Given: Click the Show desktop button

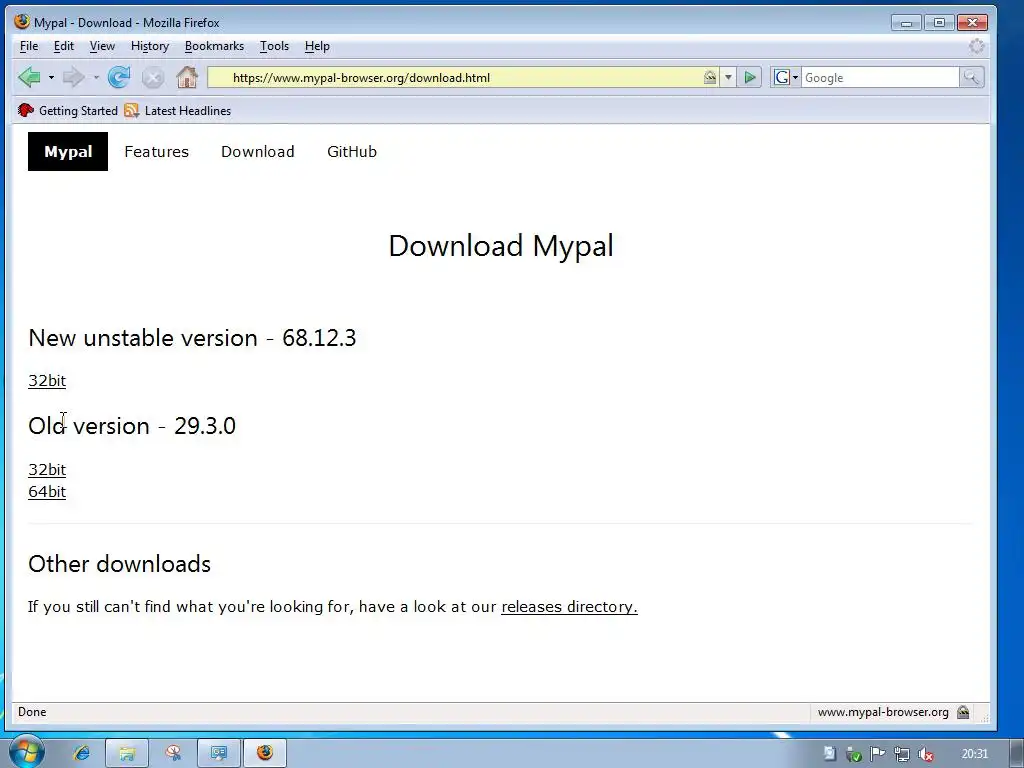Looking at the screenshot, I should click(x=1017, y=753).
